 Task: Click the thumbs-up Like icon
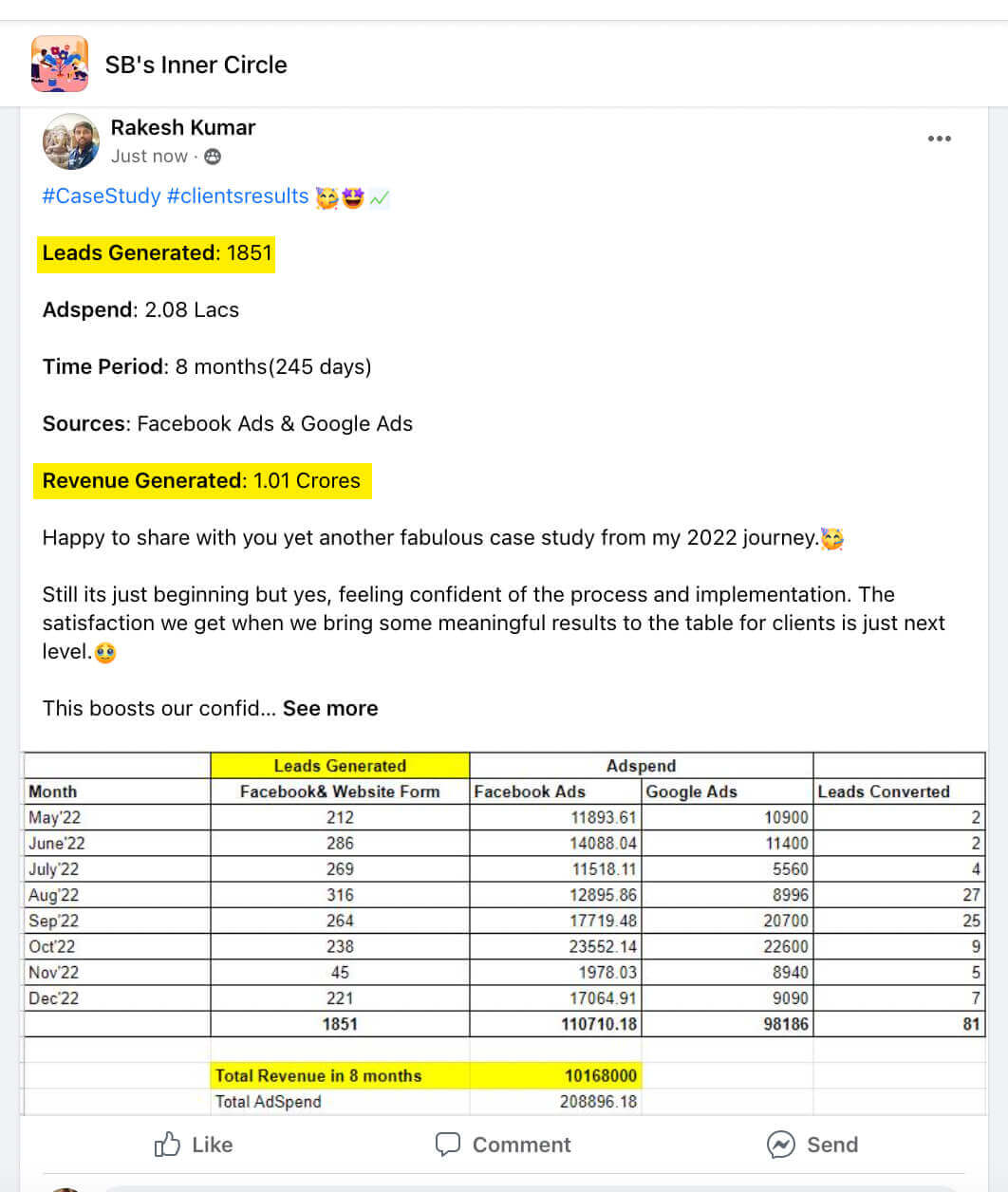click(167, 1145)
